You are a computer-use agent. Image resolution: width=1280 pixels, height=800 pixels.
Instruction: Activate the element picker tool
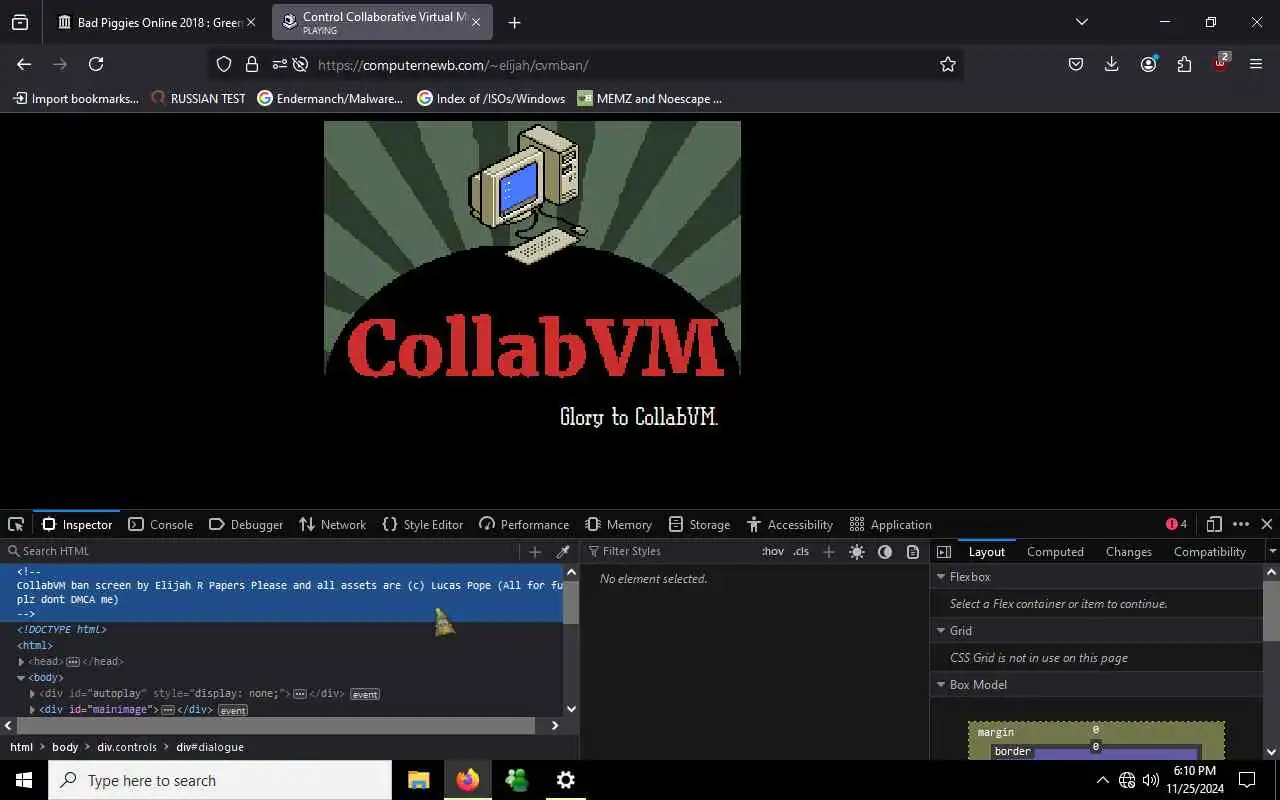pyautogui.click(x=16, y=524)
